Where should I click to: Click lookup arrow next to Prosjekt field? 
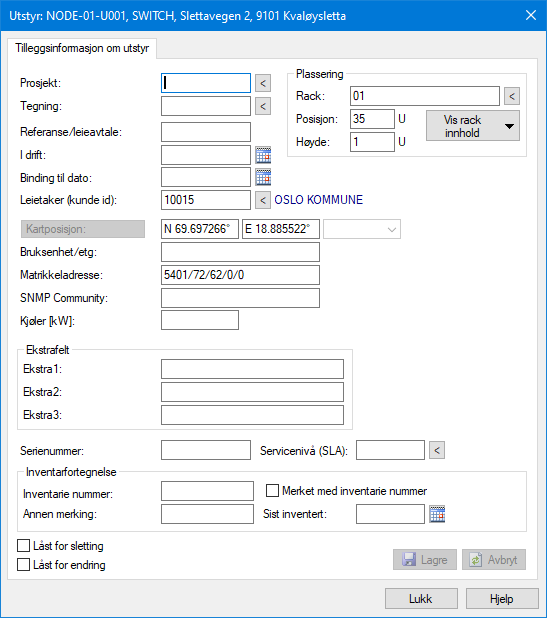click(263, 83)
